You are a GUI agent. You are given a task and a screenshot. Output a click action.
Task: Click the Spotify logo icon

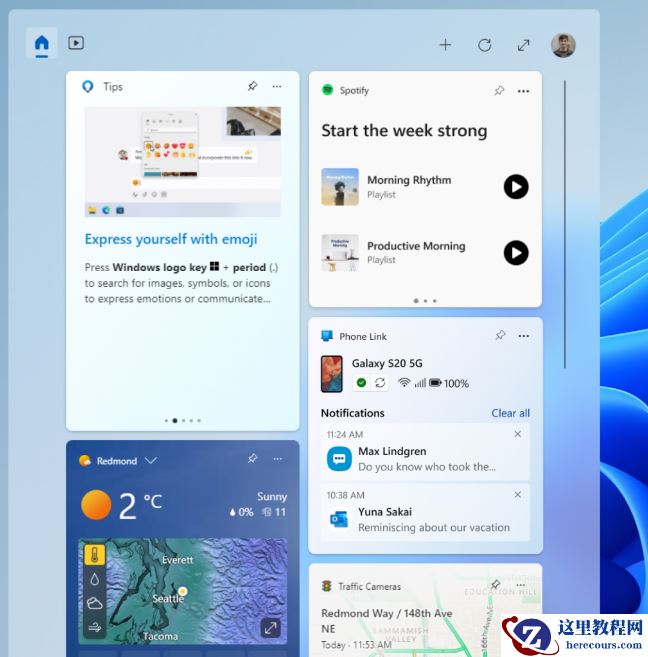[328, 90]
